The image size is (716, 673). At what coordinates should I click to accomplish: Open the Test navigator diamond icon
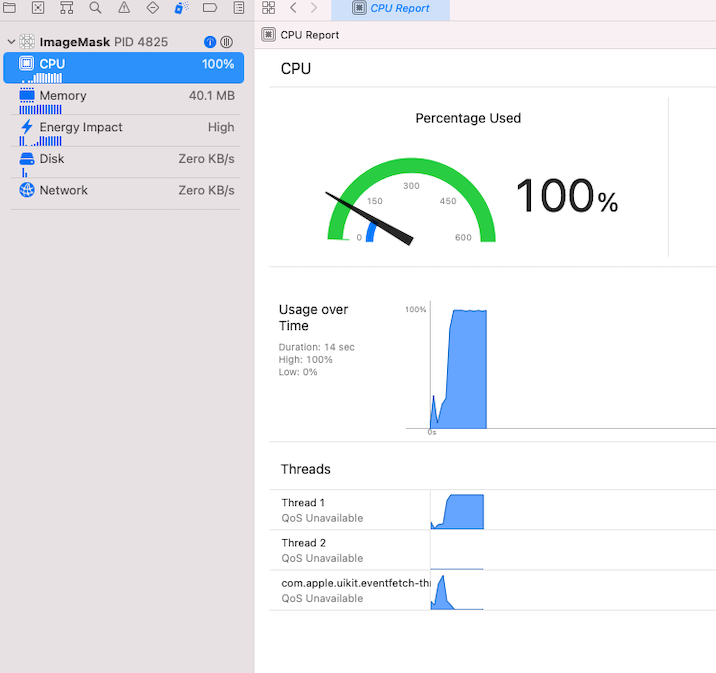coord(153,7)
